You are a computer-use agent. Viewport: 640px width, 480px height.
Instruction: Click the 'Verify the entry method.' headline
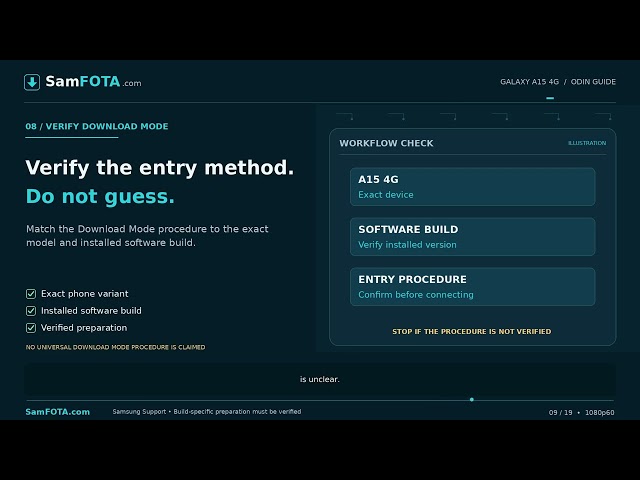pos(160,168)
